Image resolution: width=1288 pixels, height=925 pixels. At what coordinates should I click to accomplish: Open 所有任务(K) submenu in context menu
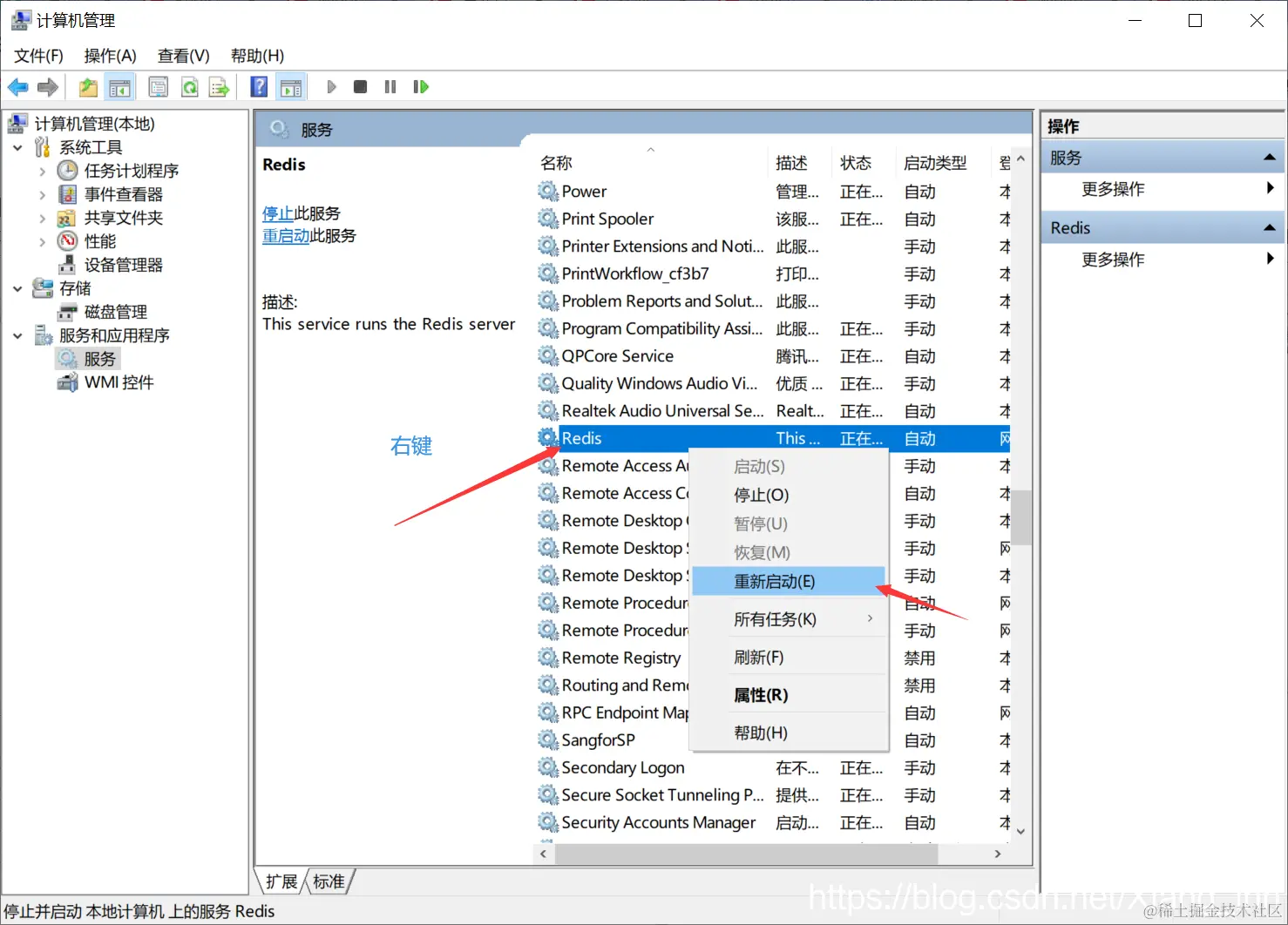789,619
